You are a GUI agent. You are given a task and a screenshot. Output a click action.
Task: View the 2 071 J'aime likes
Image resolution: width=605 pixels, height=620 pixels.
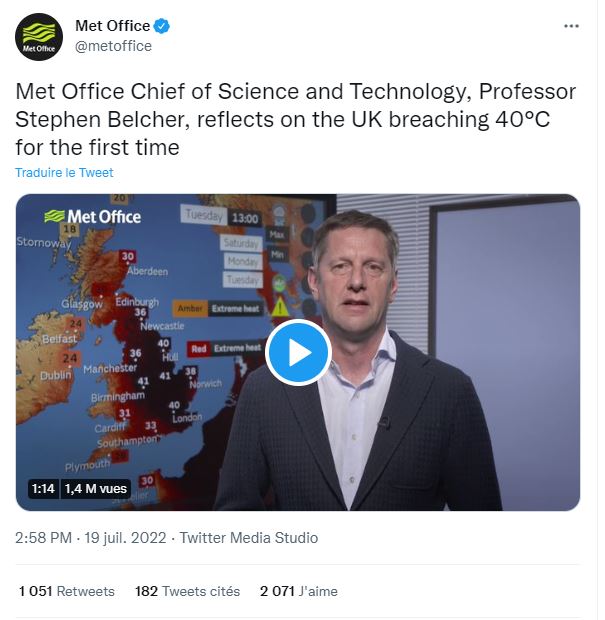(x=298, y=591)
